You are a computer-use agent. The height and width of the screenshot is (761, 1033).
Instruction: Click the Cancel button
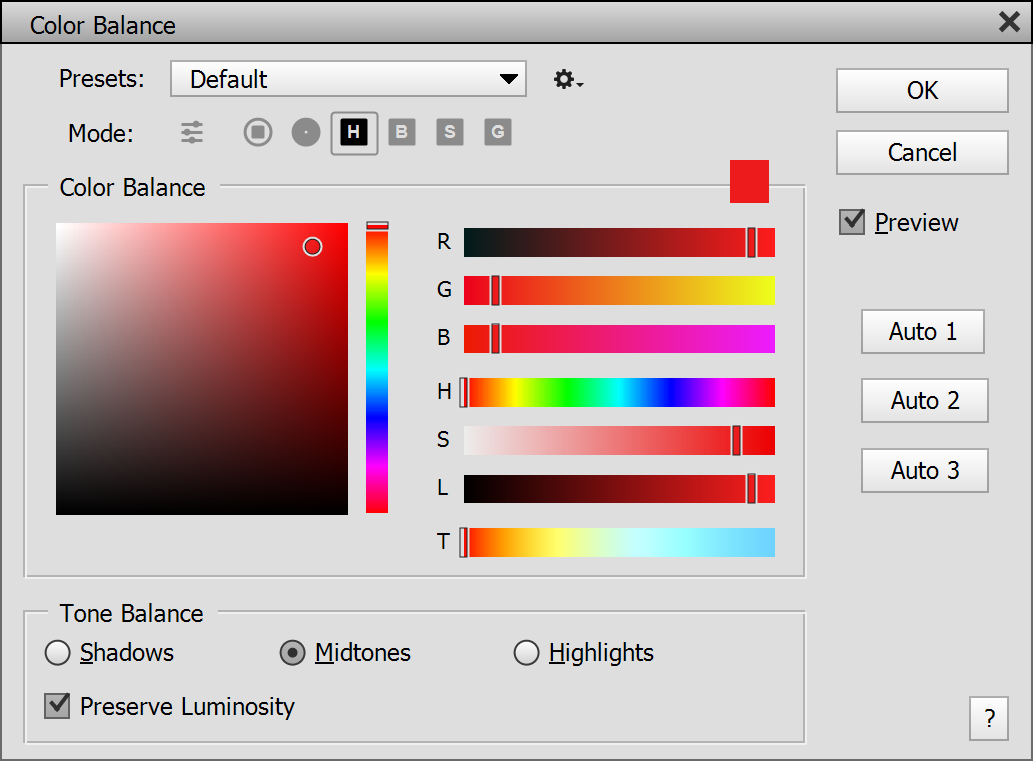pos(922,152)
